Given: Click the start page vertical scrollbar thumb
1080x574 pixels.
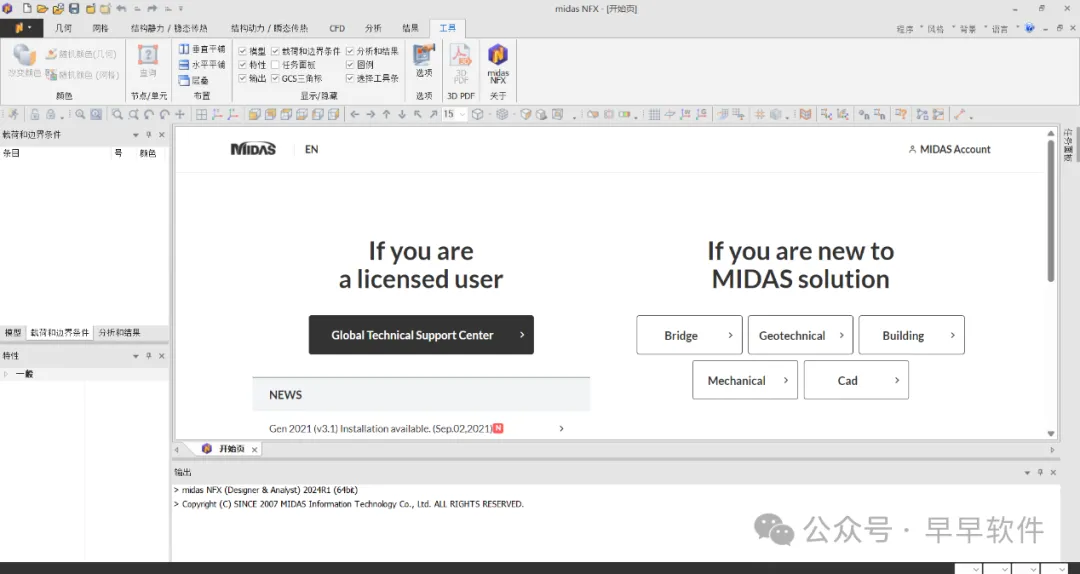Looking at the screenshot, I should click(1051, 210).
